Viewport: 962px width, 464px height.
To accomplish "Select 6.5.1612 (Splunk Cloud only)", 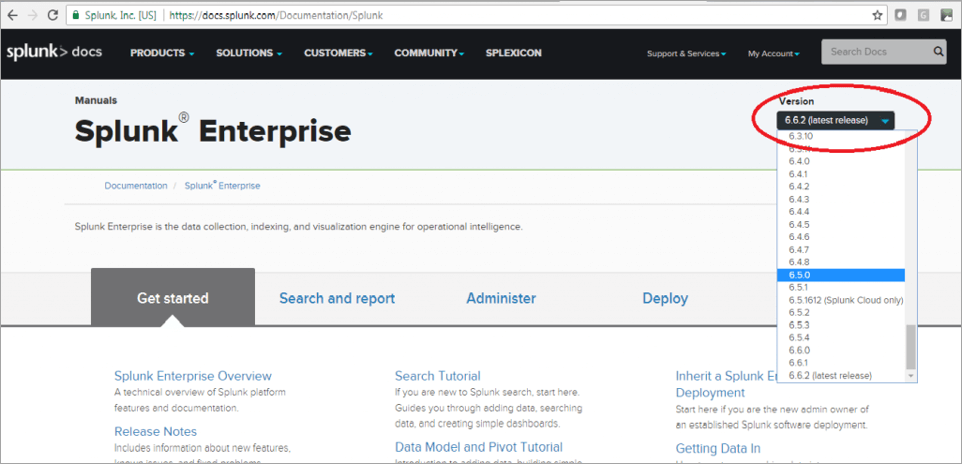I will coord(841,300).
